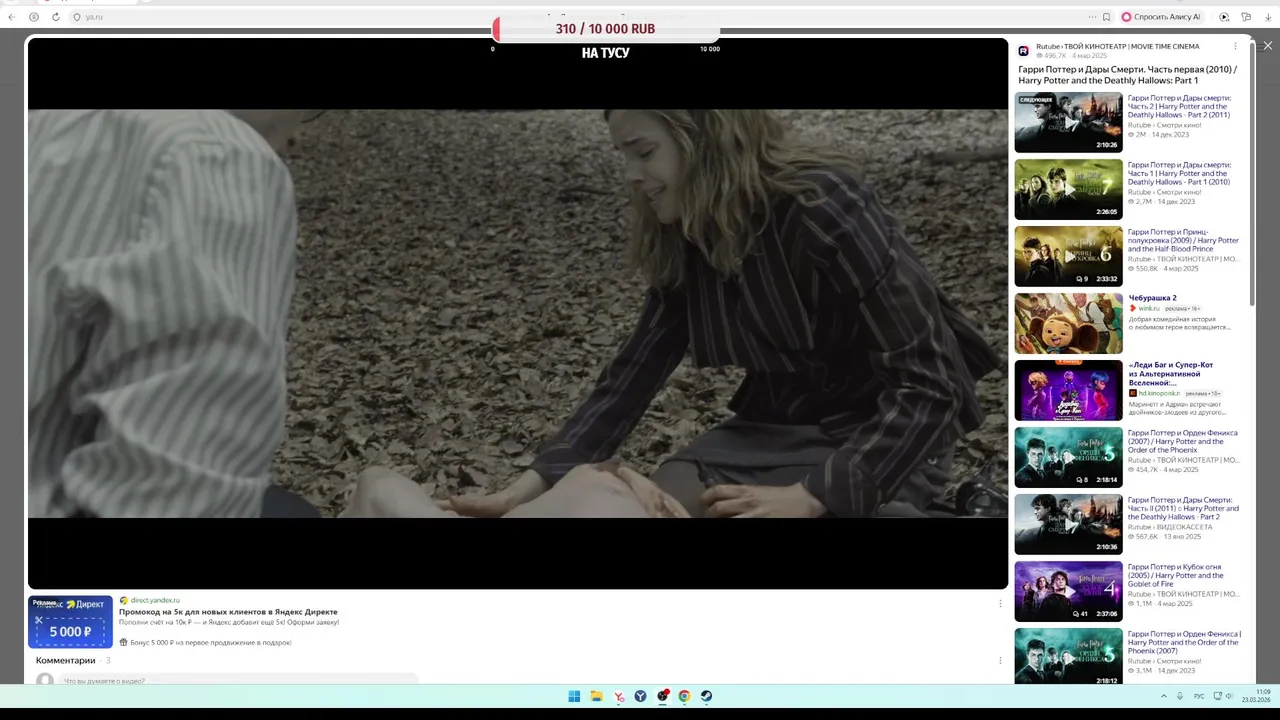Open the Direct ad's three-dot options menu
The image size is (1280, 720).
pos(1000,603)
